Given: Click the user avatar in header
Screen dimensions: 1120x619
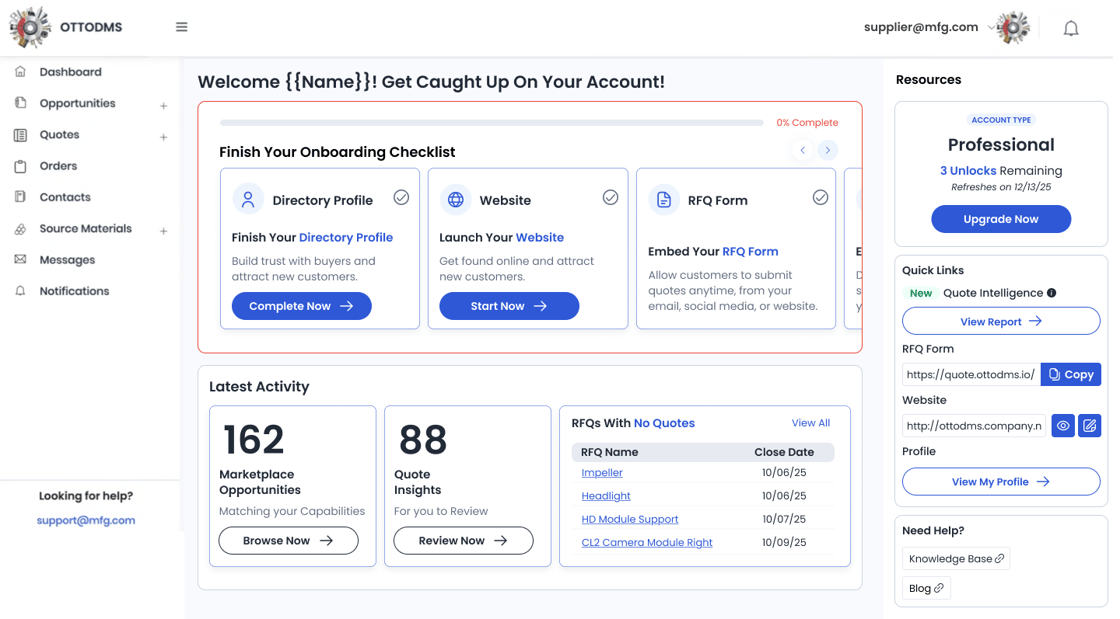Looking at the screenshot, I should pyautogui.click(x=1012, y=28).
